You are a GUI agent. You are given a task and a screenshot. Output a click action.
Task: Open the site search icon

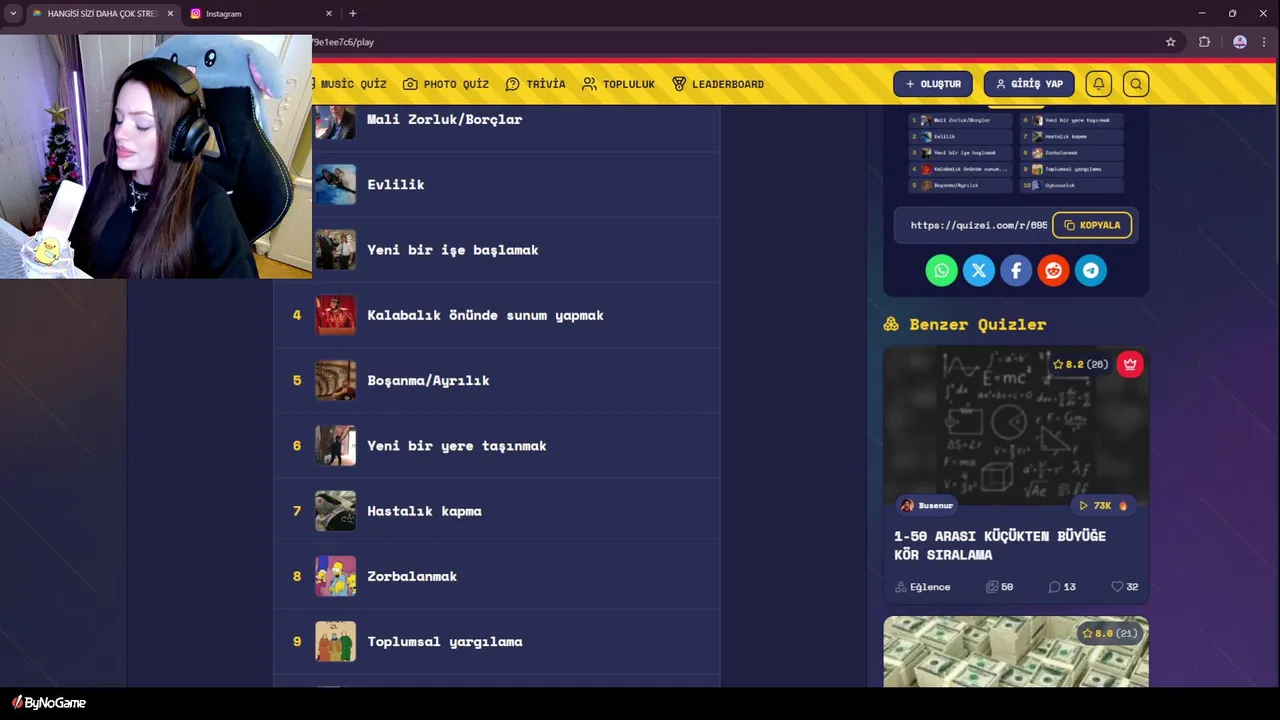point(1136,84)
